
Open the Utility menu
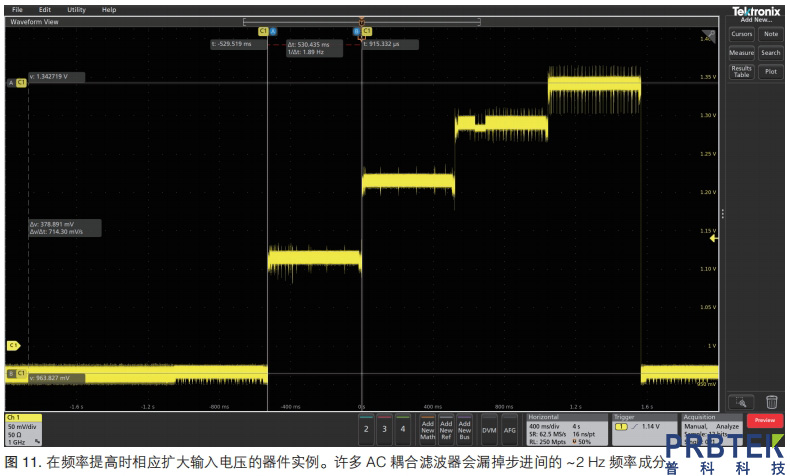76,9
